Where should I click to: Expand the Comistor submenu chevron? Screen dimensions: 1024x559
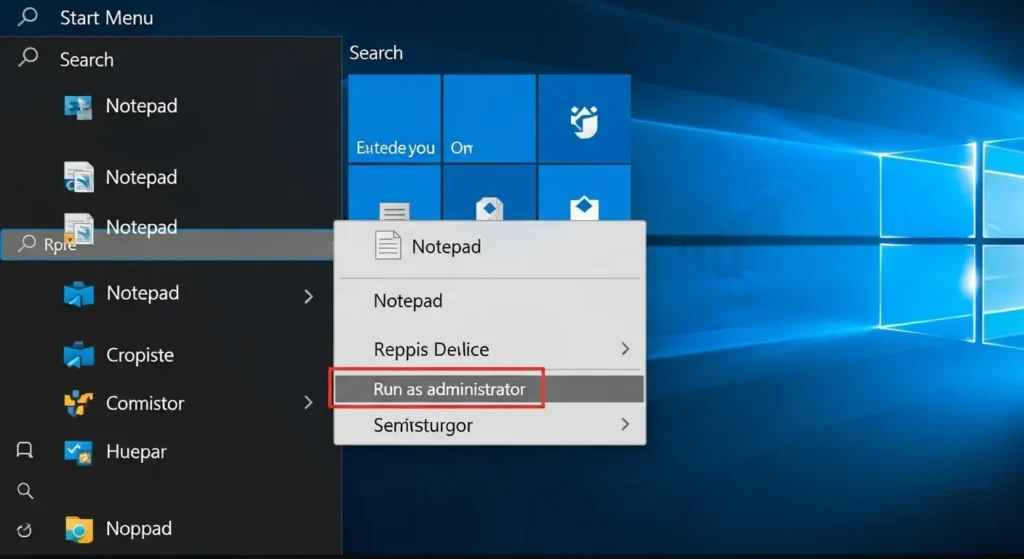(x=308, y=402)
